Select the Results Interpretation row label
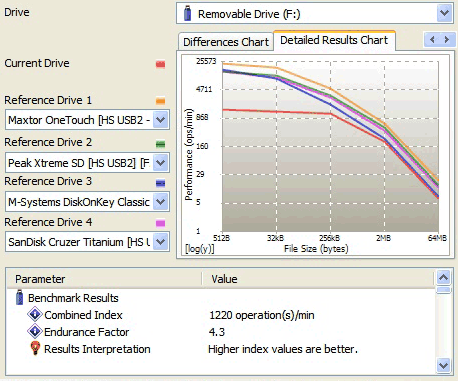This screenshot has height=381, width=458. click(x=97, y=349)
